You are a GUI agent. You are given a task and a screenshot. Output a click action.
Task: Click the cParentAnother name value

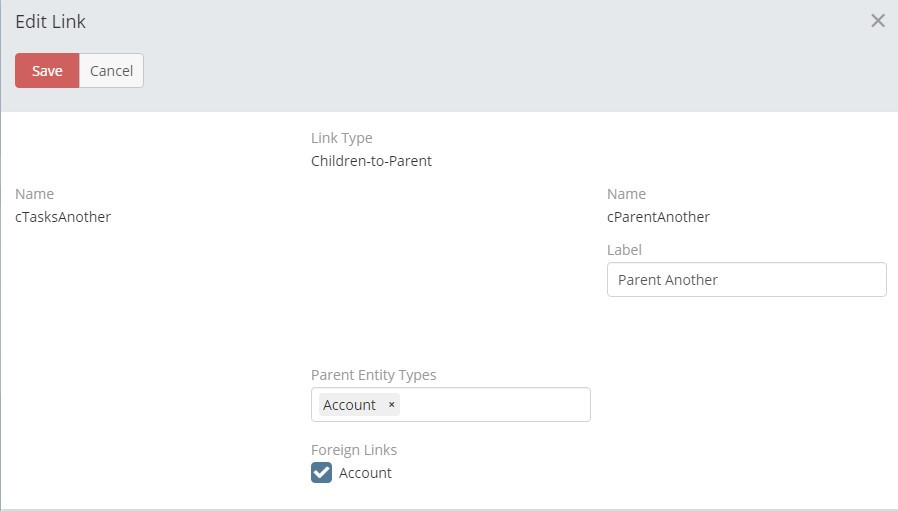click(x=658, y=217)
